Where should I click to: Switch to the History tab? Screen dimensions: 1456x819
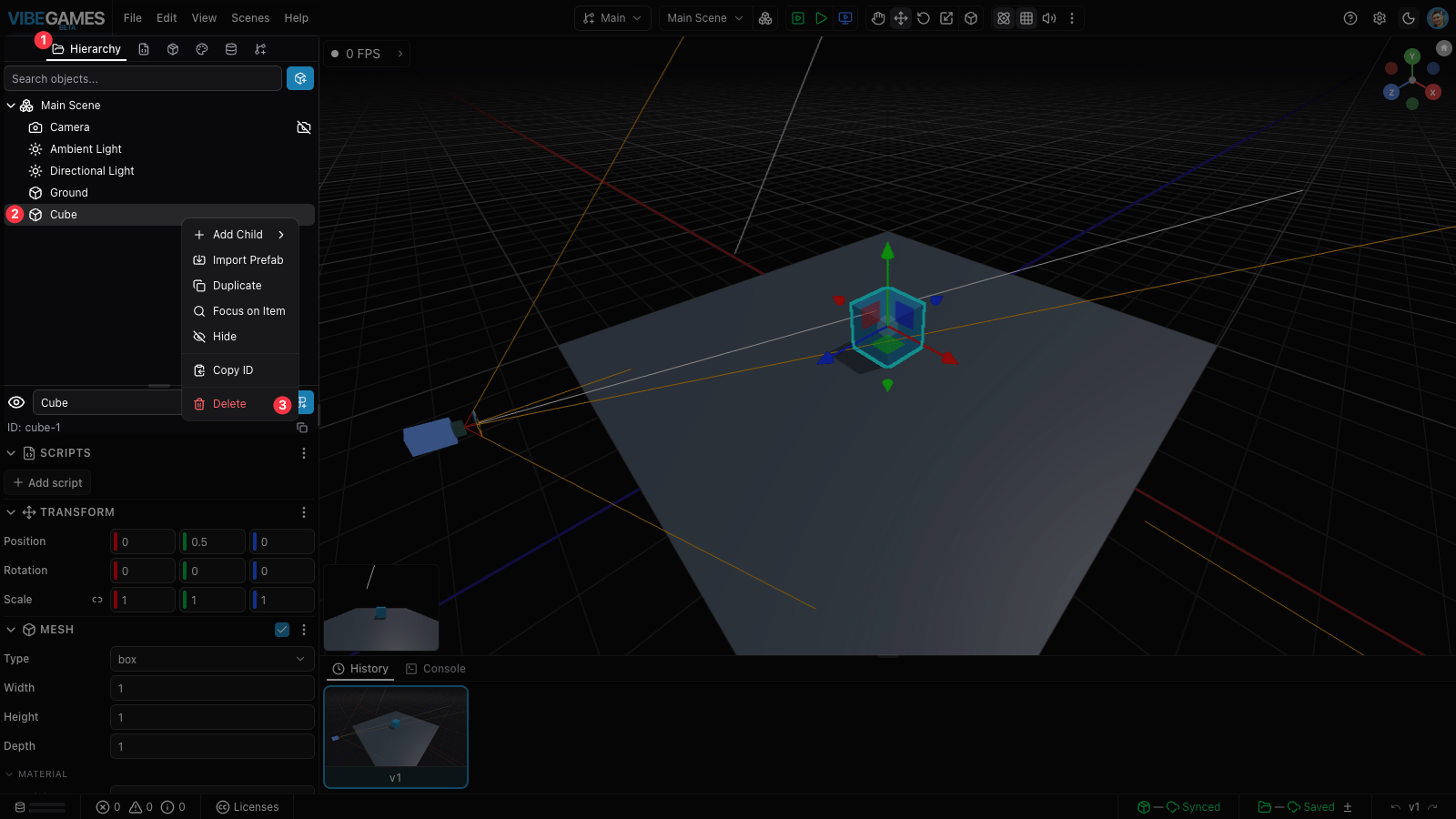point(360,669)
